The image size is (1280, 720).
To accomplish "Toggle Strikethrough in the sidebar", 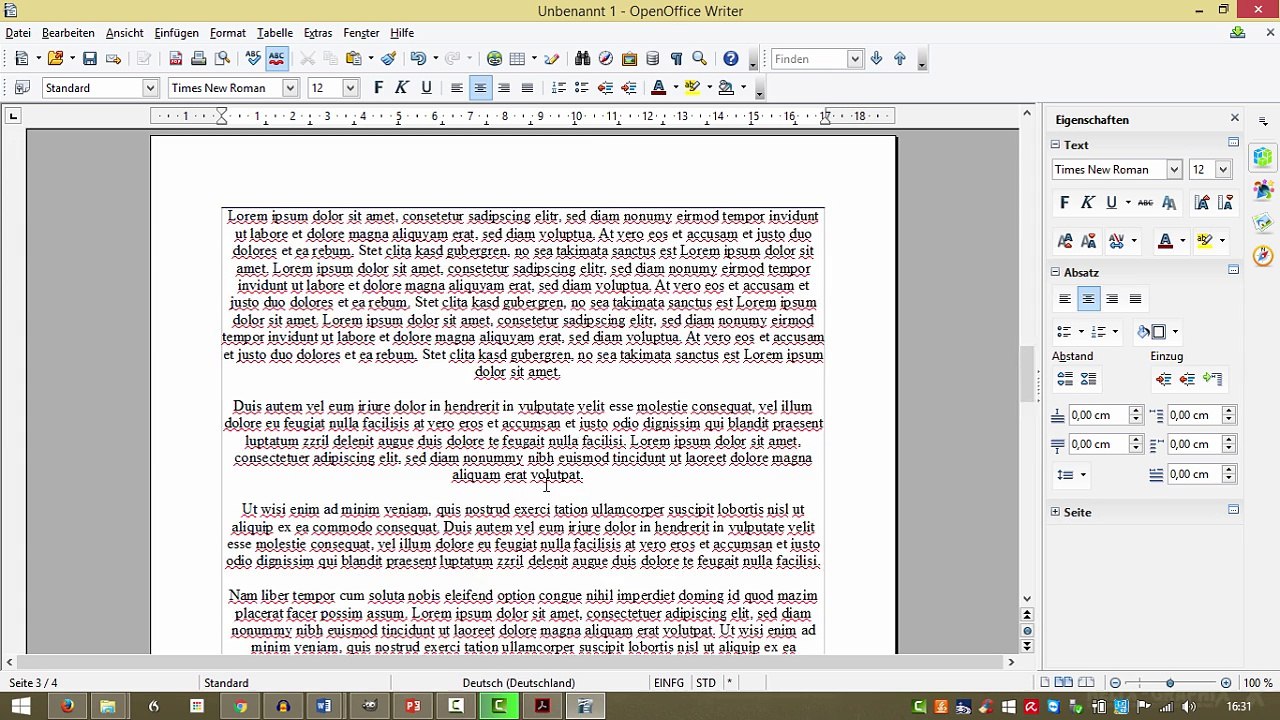I will pyautogui.click(x=1145, y=203).
